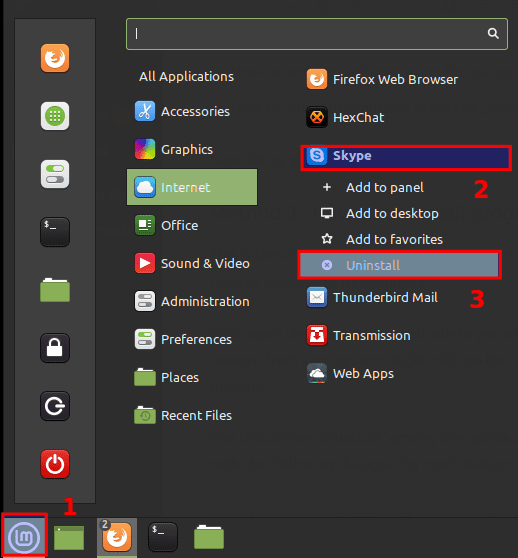518x558 pixels.
Task: Launch Web Apps from the application list
Action: click(350, 373)
